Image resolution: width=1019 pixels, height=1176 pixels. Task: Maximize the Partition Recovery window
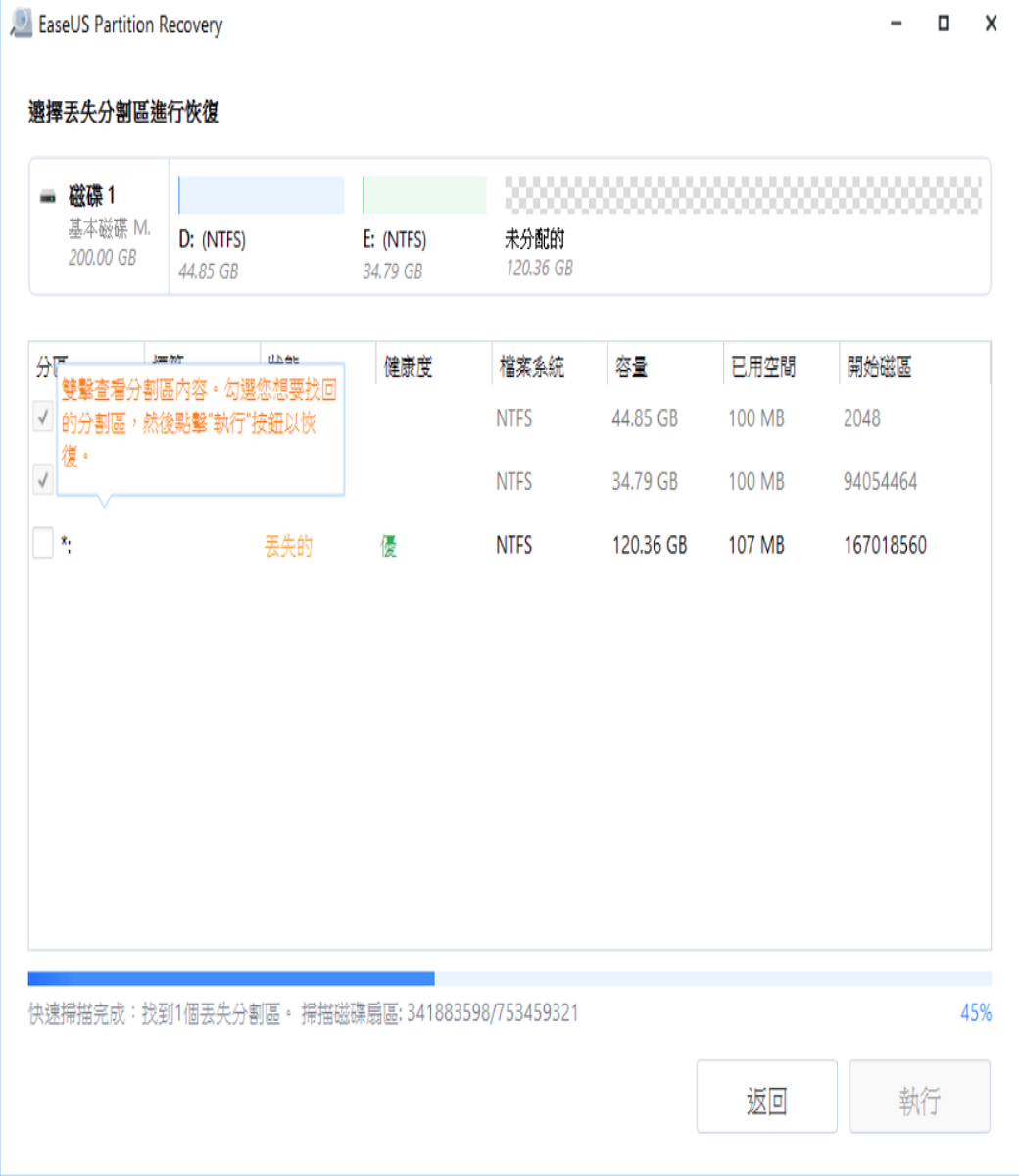click(x=944, y=24)
